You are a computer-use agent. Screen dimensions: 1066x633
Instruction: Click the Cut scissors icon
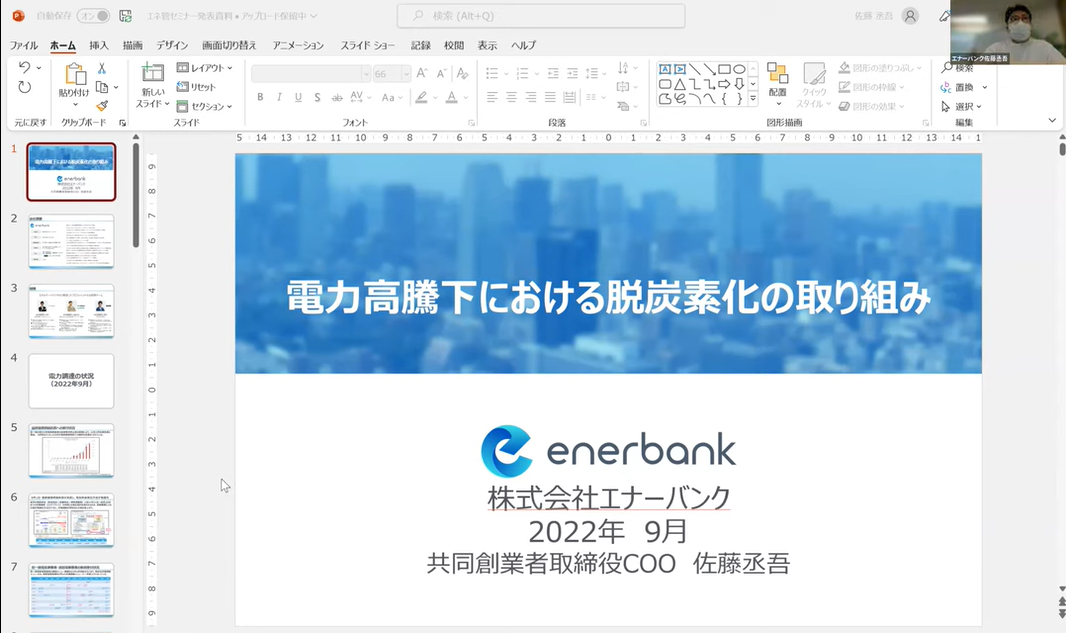(x=102, y=68)
